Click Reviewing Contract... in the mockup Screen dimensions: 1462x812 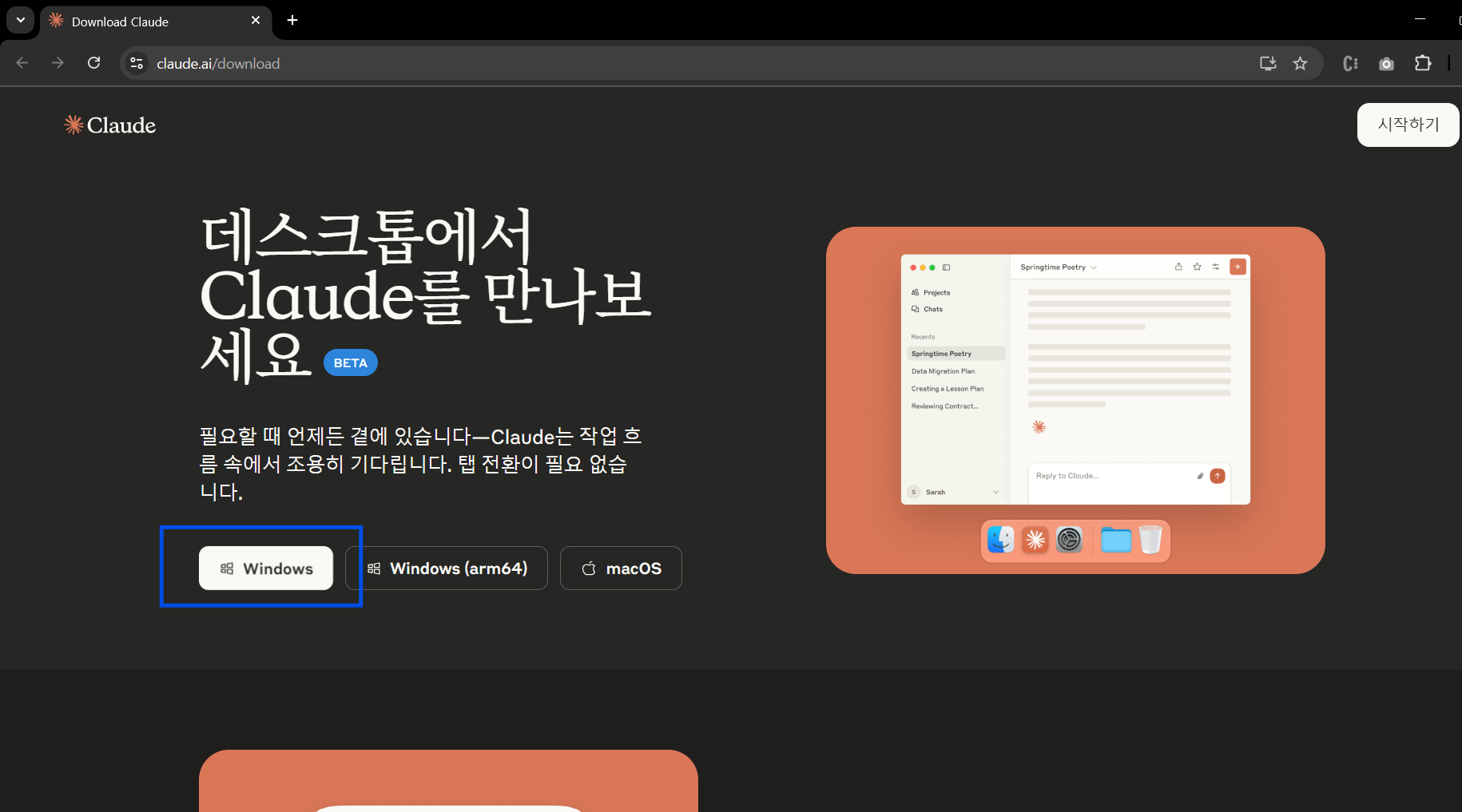tap(945, 406)
